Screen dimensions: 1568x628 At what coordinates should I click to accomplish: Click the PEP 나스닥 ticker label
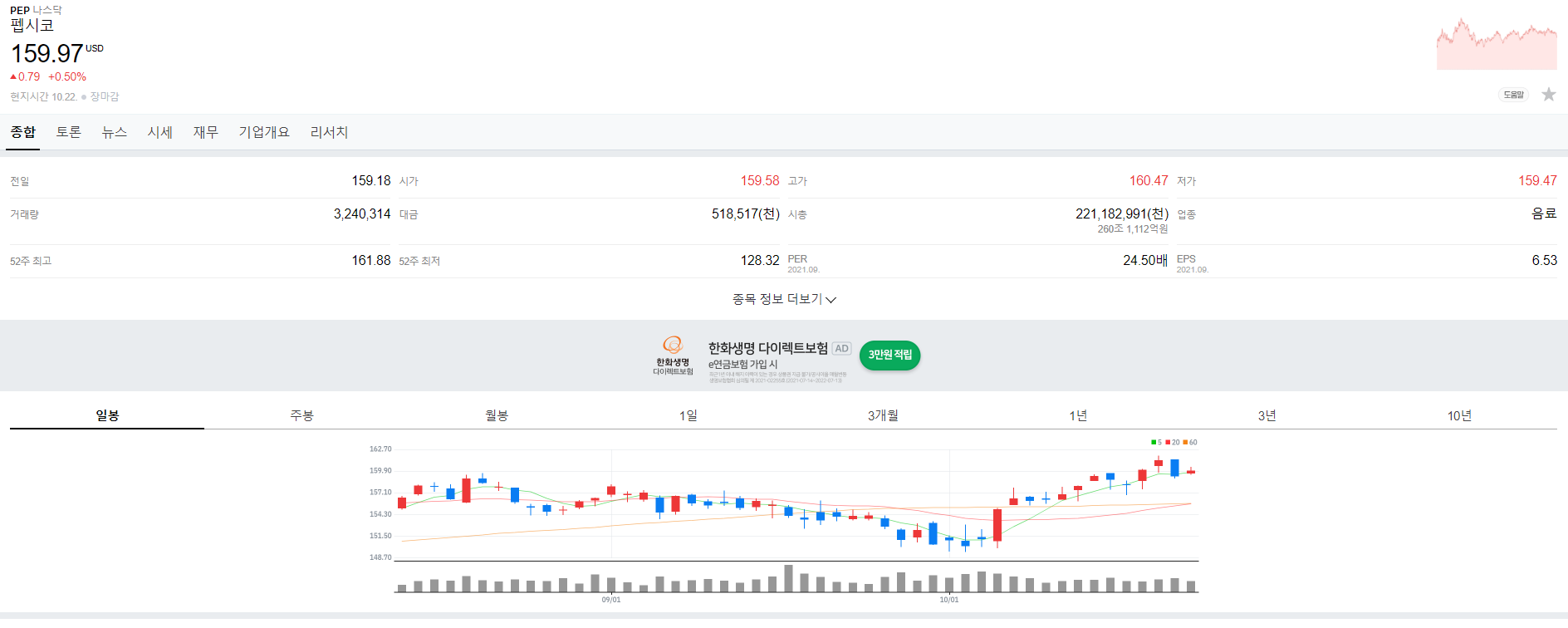pyautogui.click(x=36, y=10)
